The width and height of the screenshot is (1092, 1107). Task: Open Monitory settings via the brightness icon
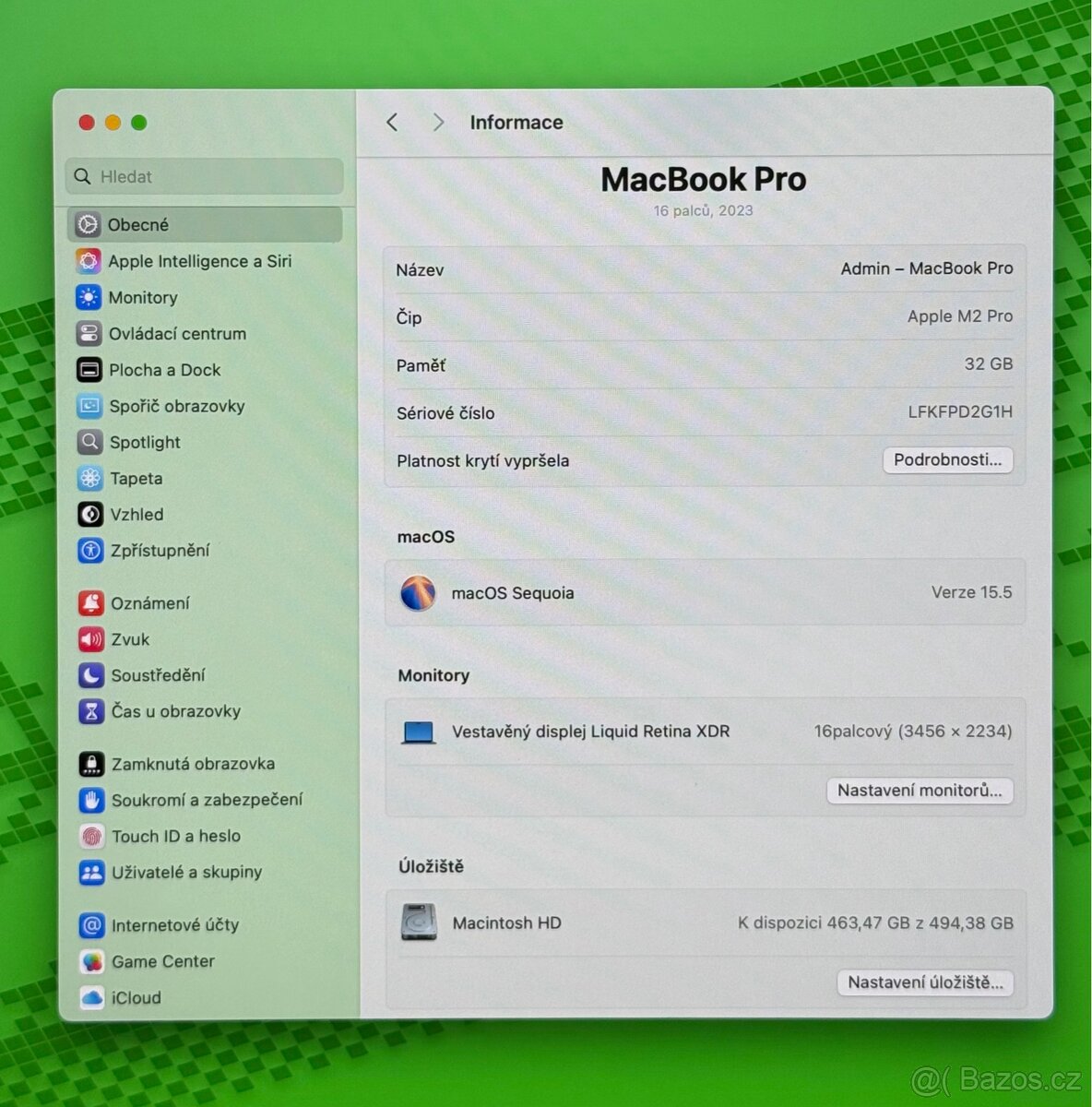coord(89,297)
